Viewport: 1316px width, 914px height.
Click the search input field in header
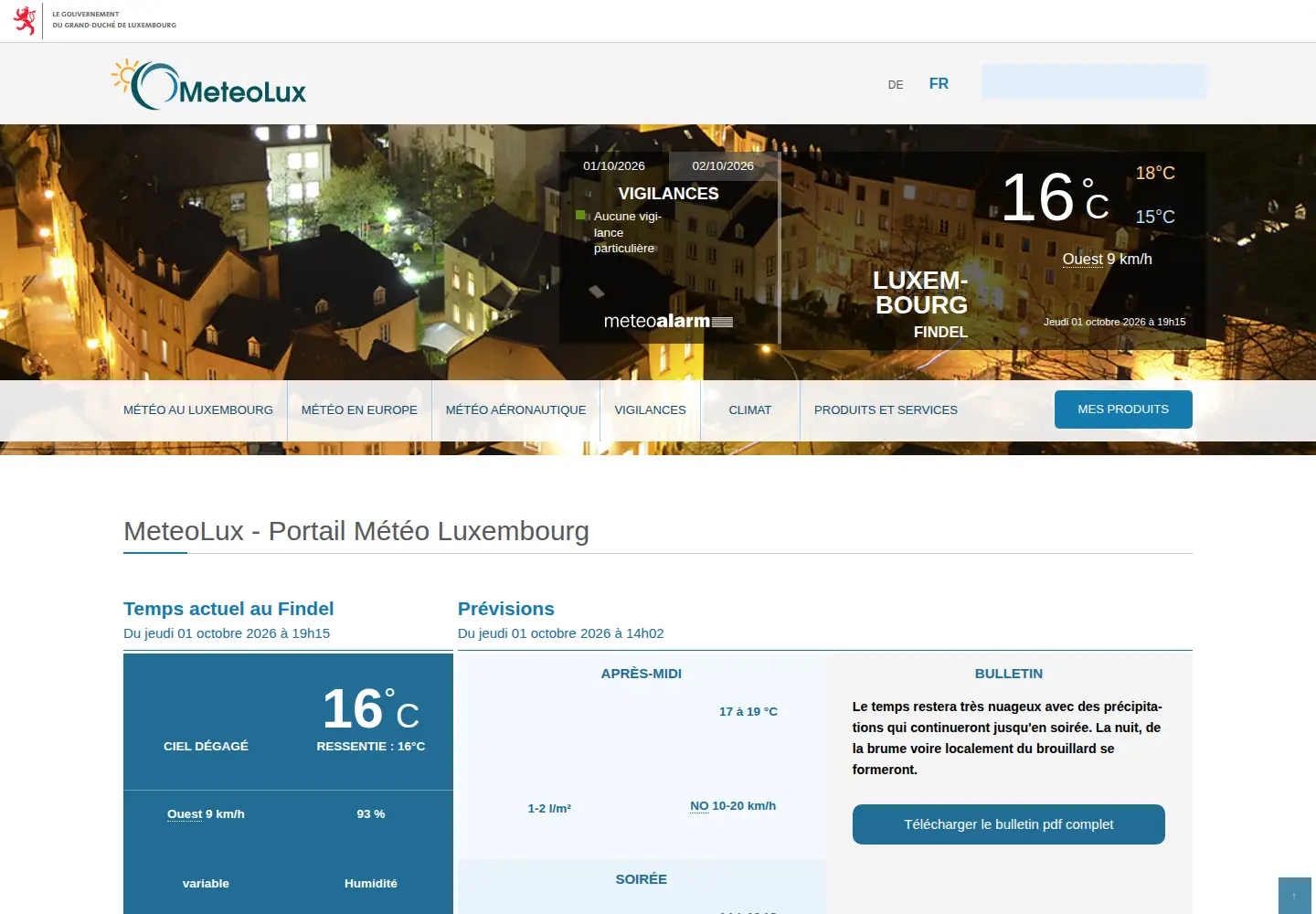[1094, 81]
